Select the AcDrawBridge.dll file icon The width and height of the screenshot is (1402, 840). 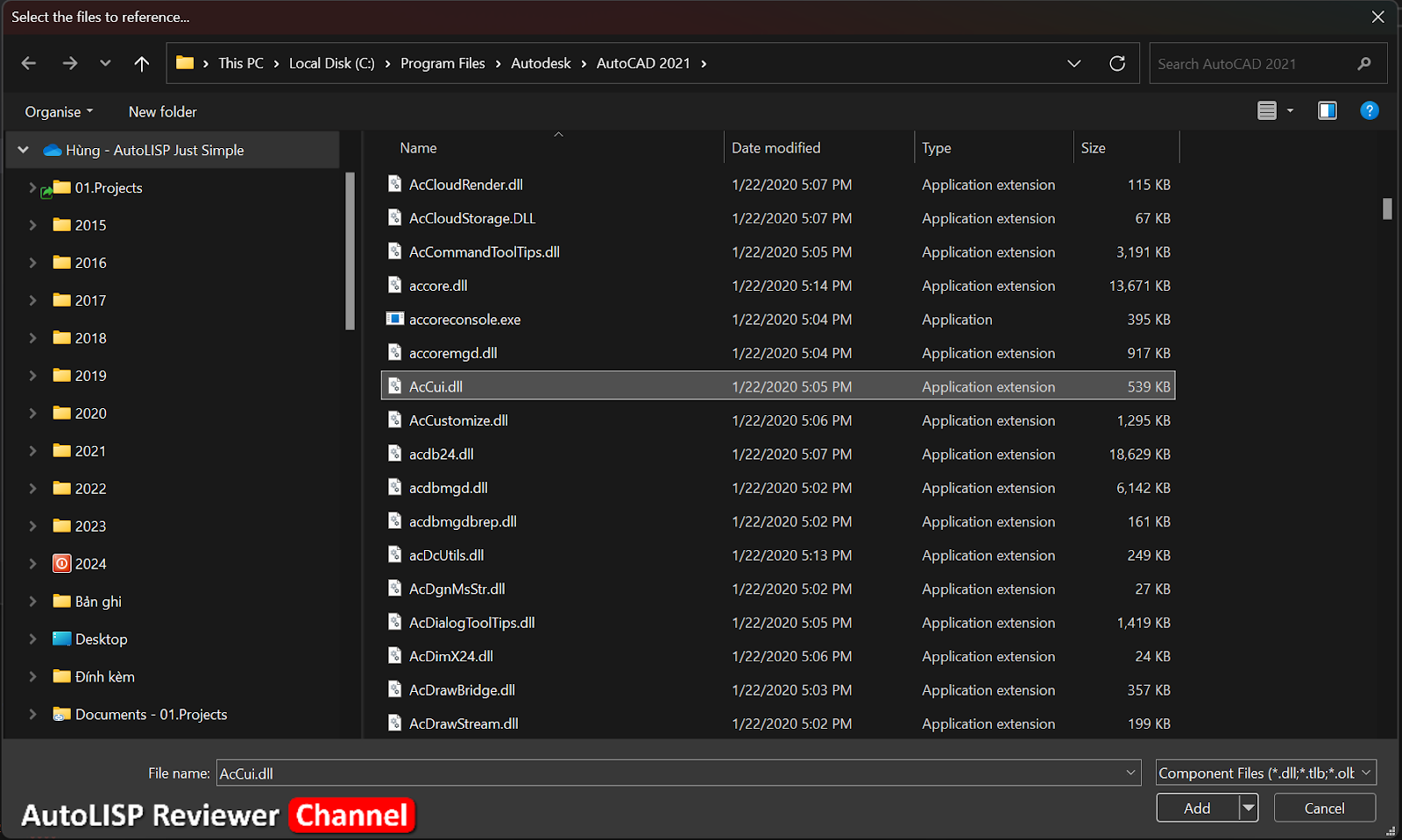point(395,690)
